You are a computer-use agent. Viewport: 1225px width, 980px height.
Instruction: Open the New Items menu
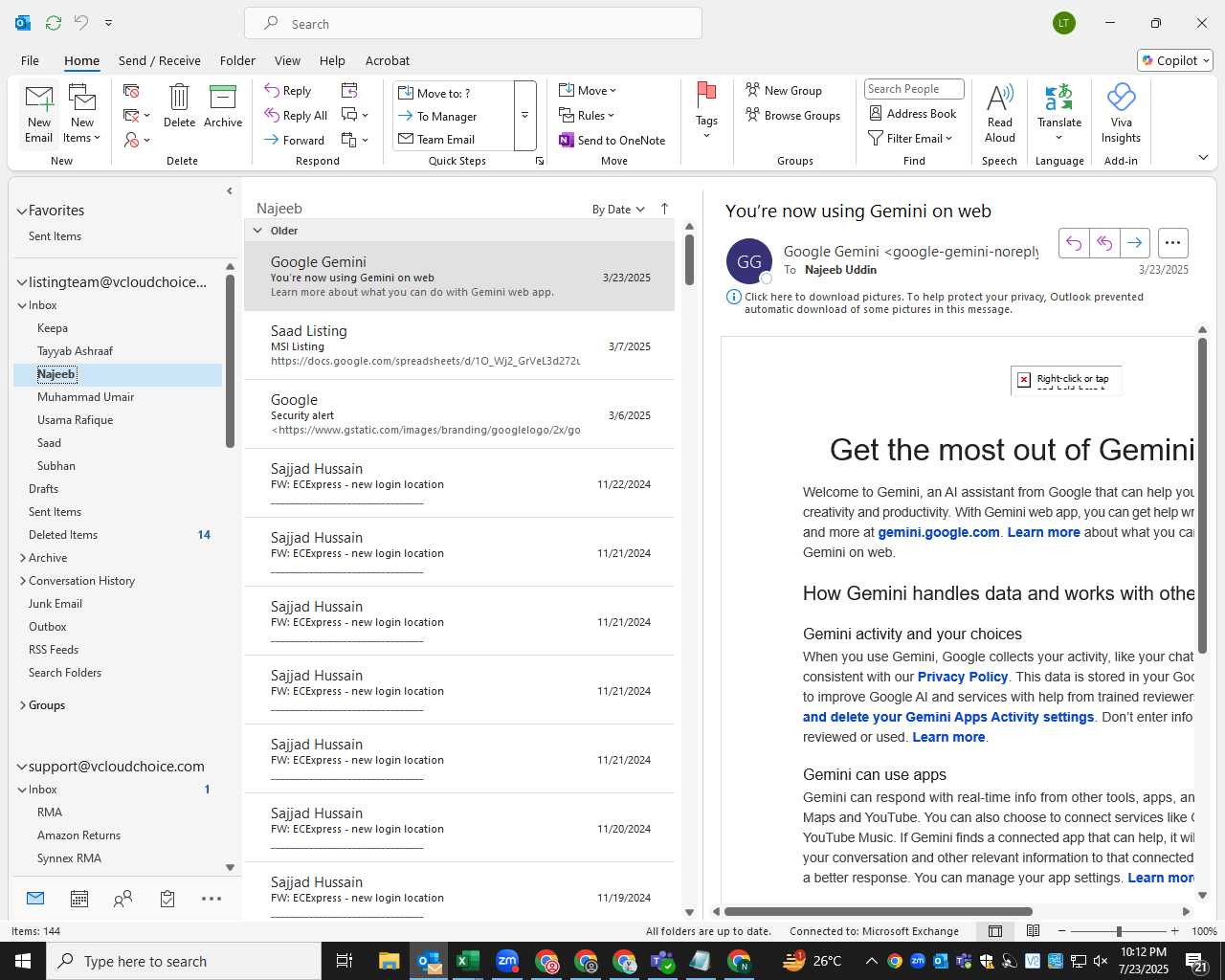(x=82, y=114)
